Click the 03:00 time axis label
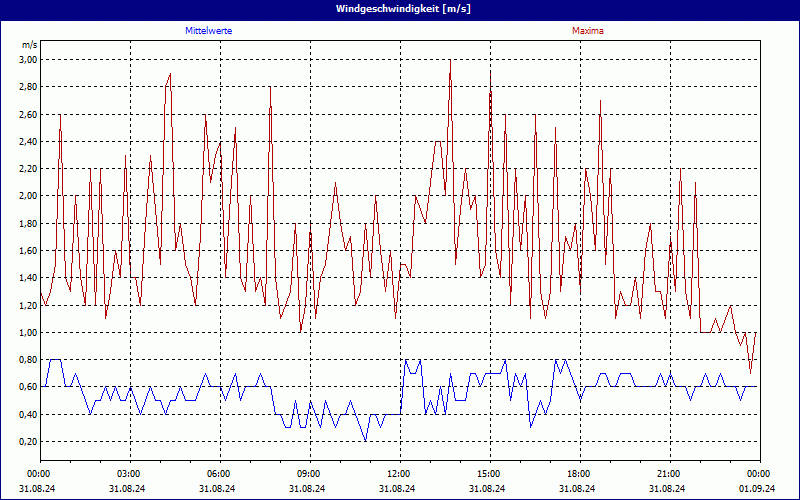Viewport: 800px width, 500px height. coord(130,474)
